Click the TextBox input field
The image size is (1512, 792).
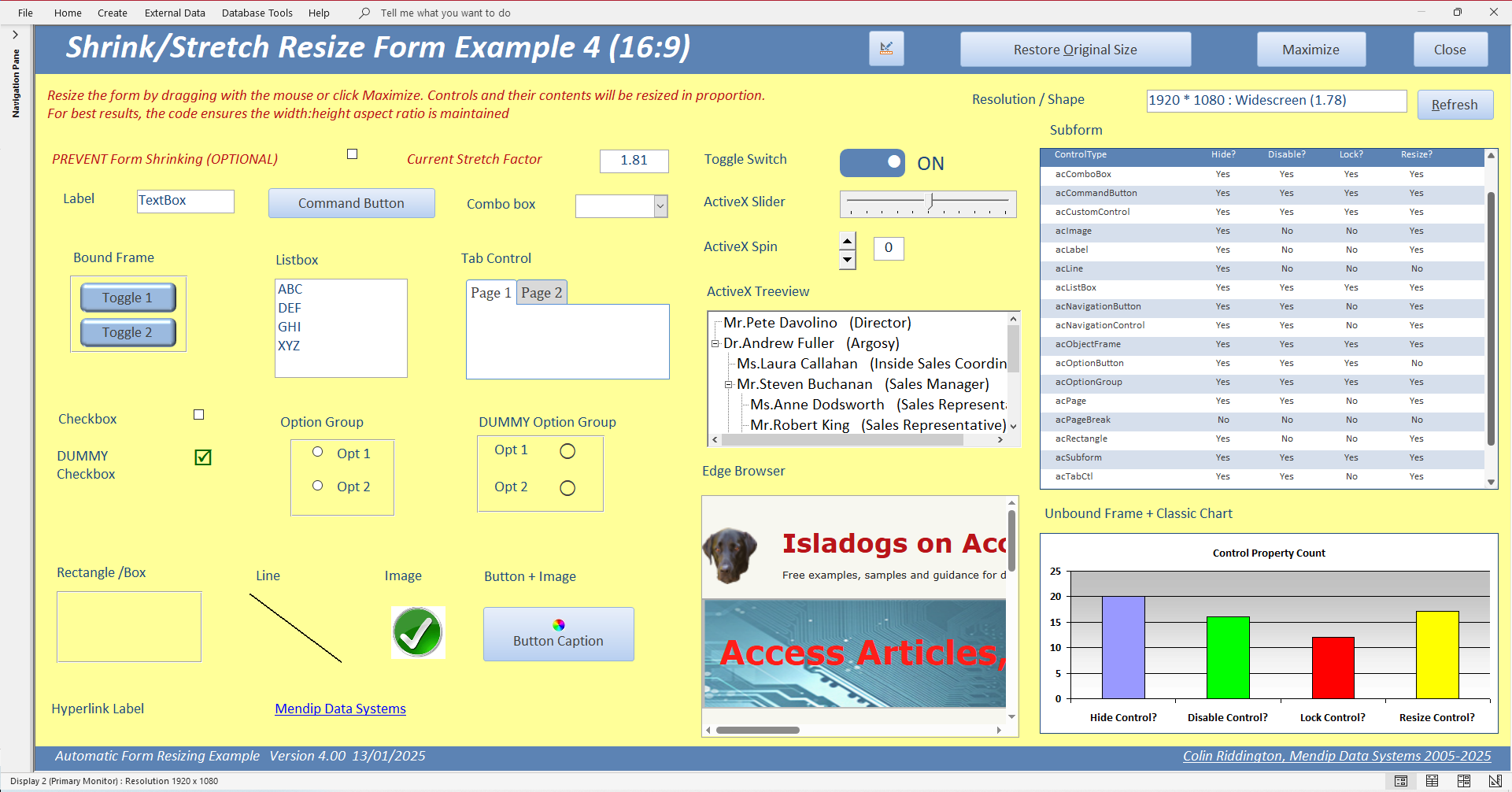point(186,201)
